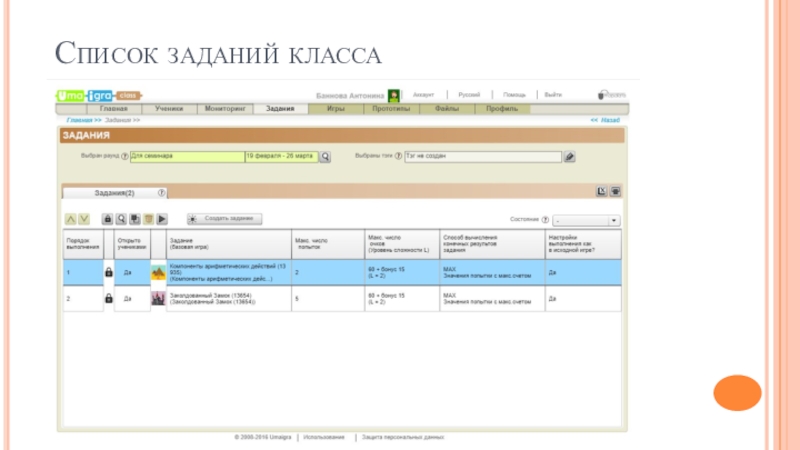The width and height of the screenshot is (800, 450).
Task: Click the help icon on Задания(2) tab
Action: click(x=161, y=193)
